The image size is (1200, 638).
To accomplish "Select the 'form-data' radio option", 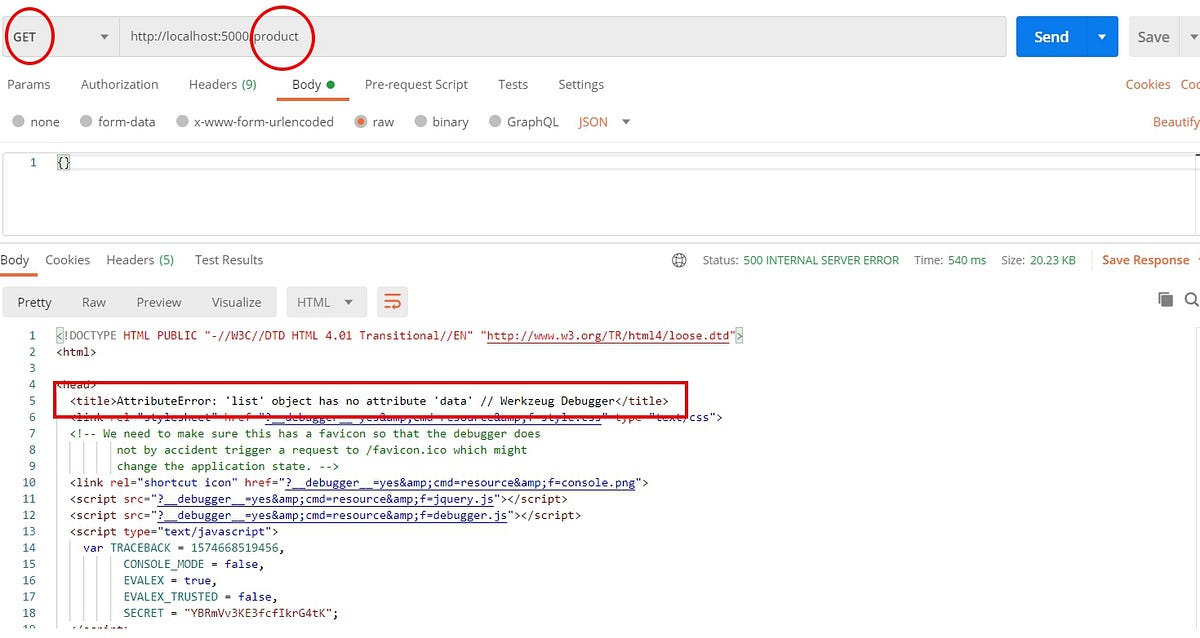I will [x=87, y=122].
